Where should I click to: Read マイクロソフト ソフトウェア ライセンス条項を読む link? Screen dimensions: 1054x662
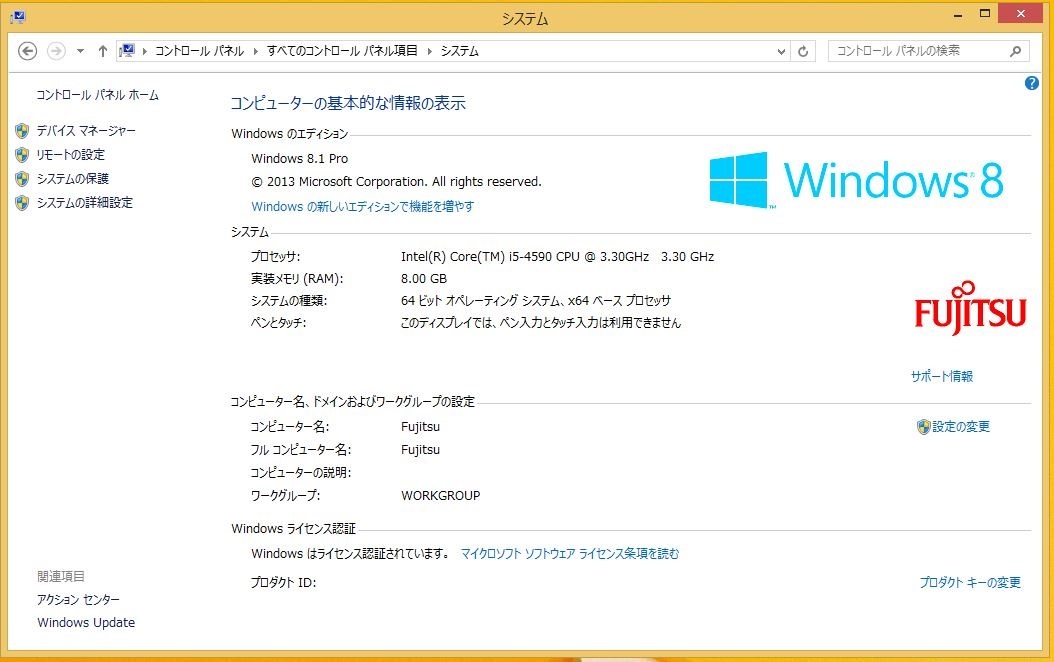pyautogui.click(x=570, y=554)
